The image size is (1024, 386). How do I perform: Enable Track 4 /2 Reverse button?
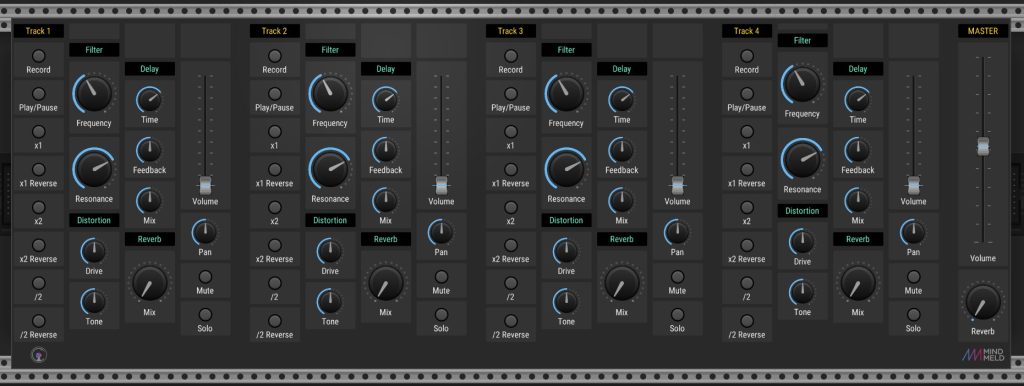[747, 321]
